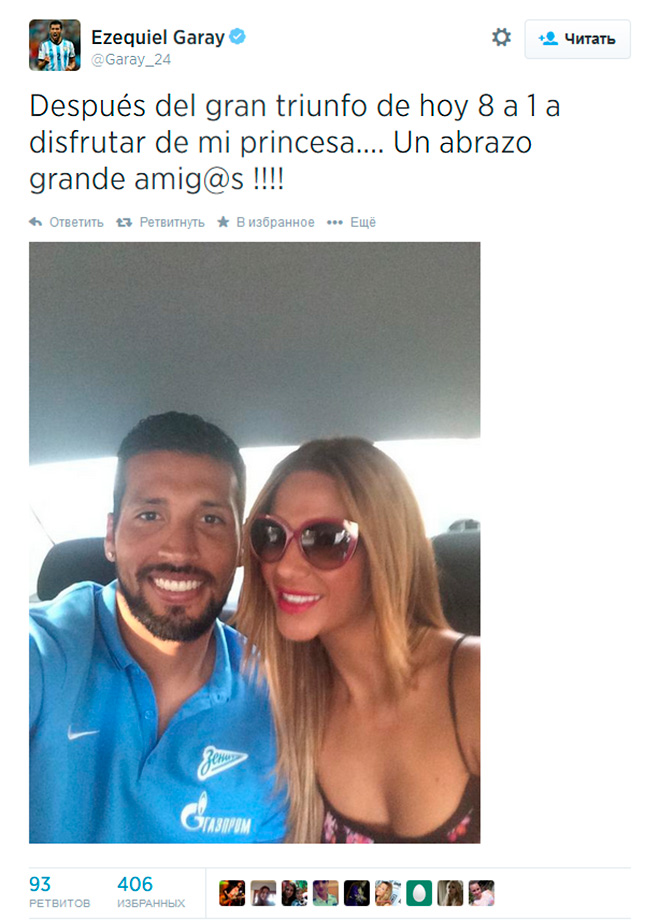Screen dimensions: 660x920
Task: Click the В избранное star icon
Action: (x=223, y=222)
